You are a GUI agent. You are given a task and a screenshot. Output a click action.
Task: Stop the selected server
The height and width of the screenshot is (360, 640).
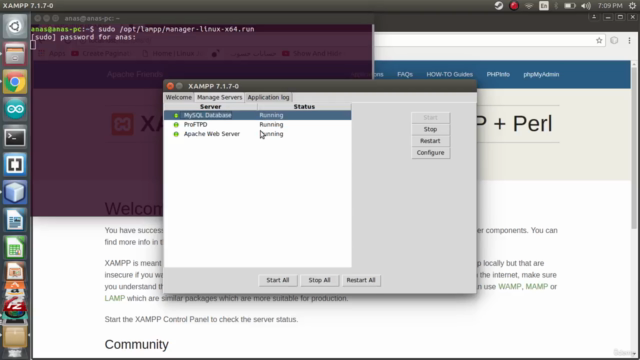(430, 129)
